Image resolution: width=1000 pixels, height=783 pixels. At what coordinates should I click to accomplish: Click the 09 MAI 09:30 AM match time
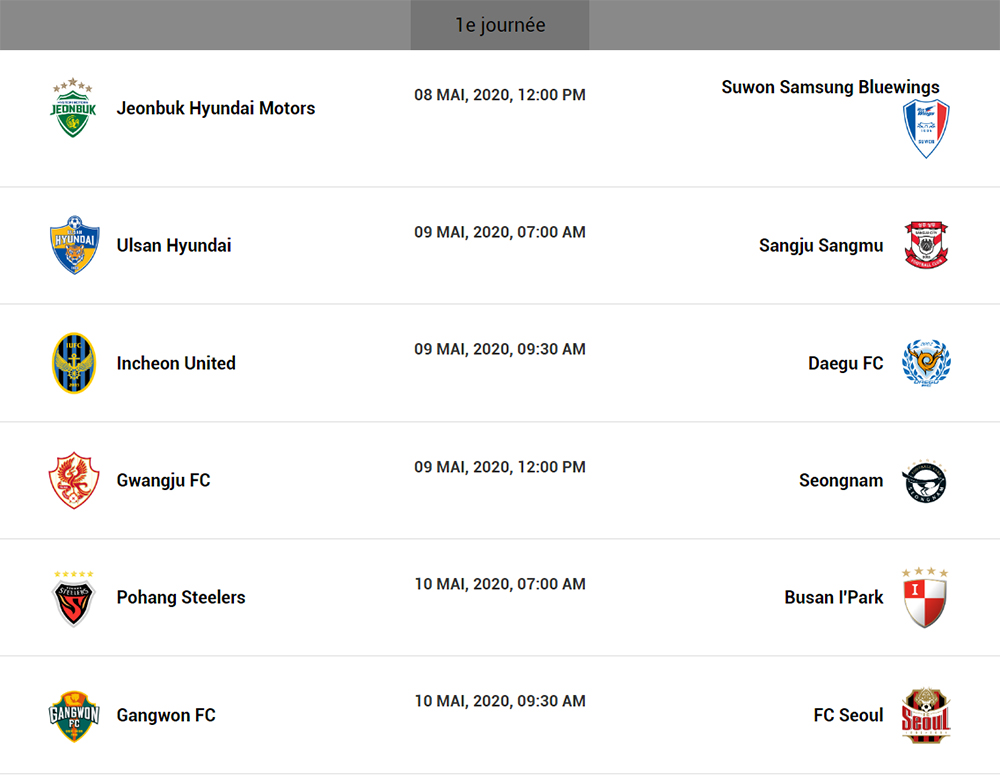(500, 349)
